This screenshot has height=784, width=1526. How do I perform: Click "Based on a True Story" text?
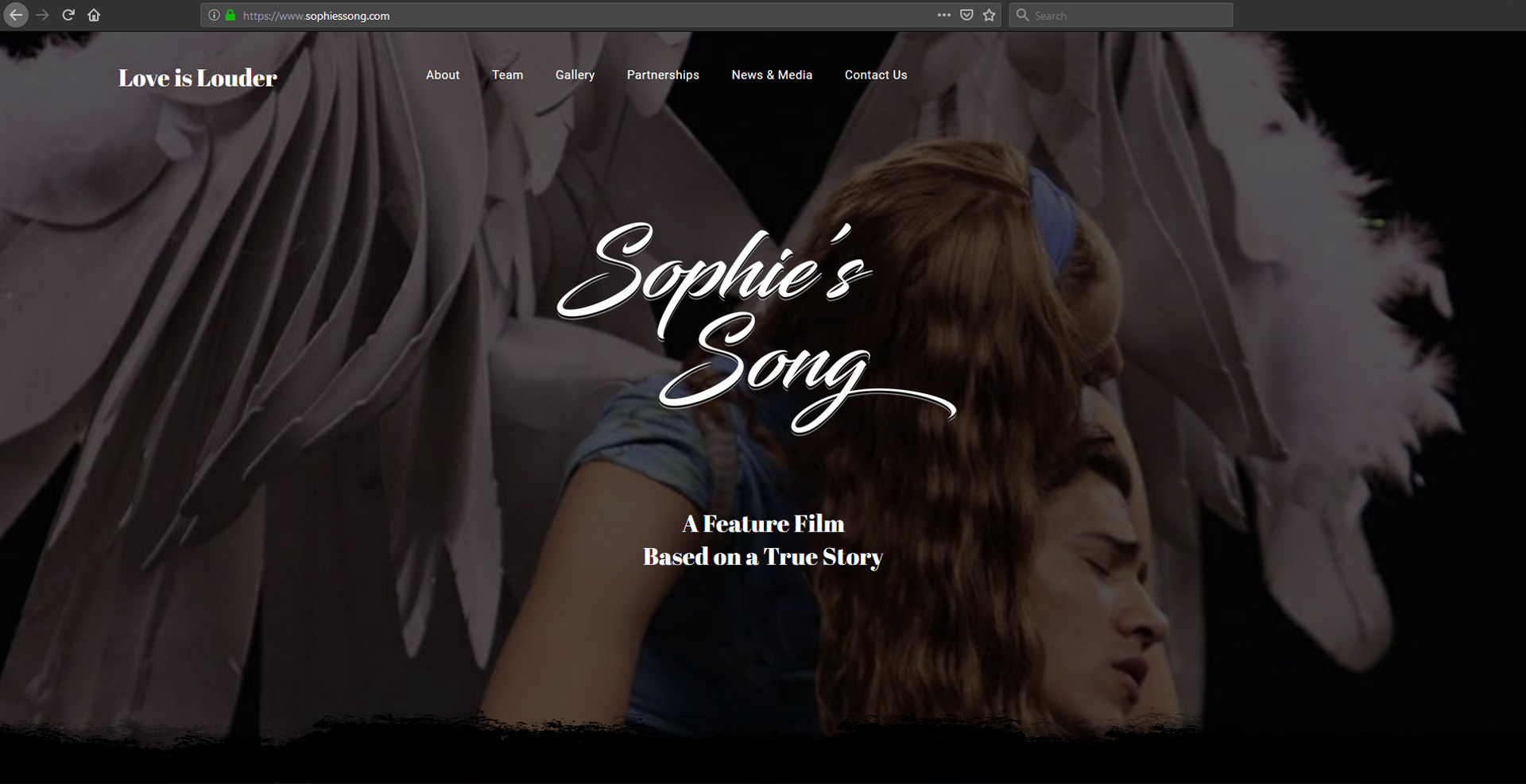pos(763,558)
